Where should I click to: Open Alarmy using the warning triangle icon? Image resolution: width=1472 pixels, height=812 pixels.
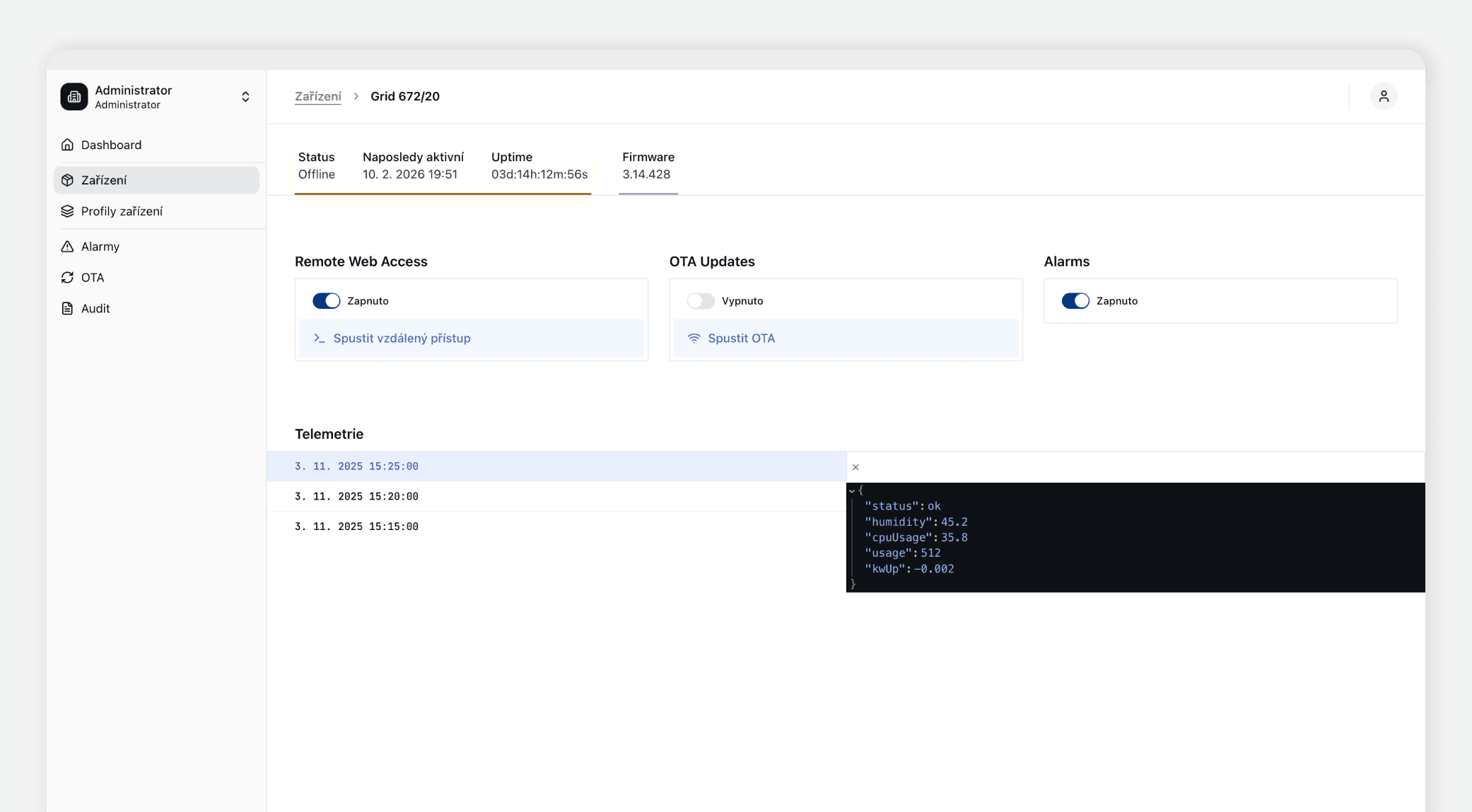67,246
